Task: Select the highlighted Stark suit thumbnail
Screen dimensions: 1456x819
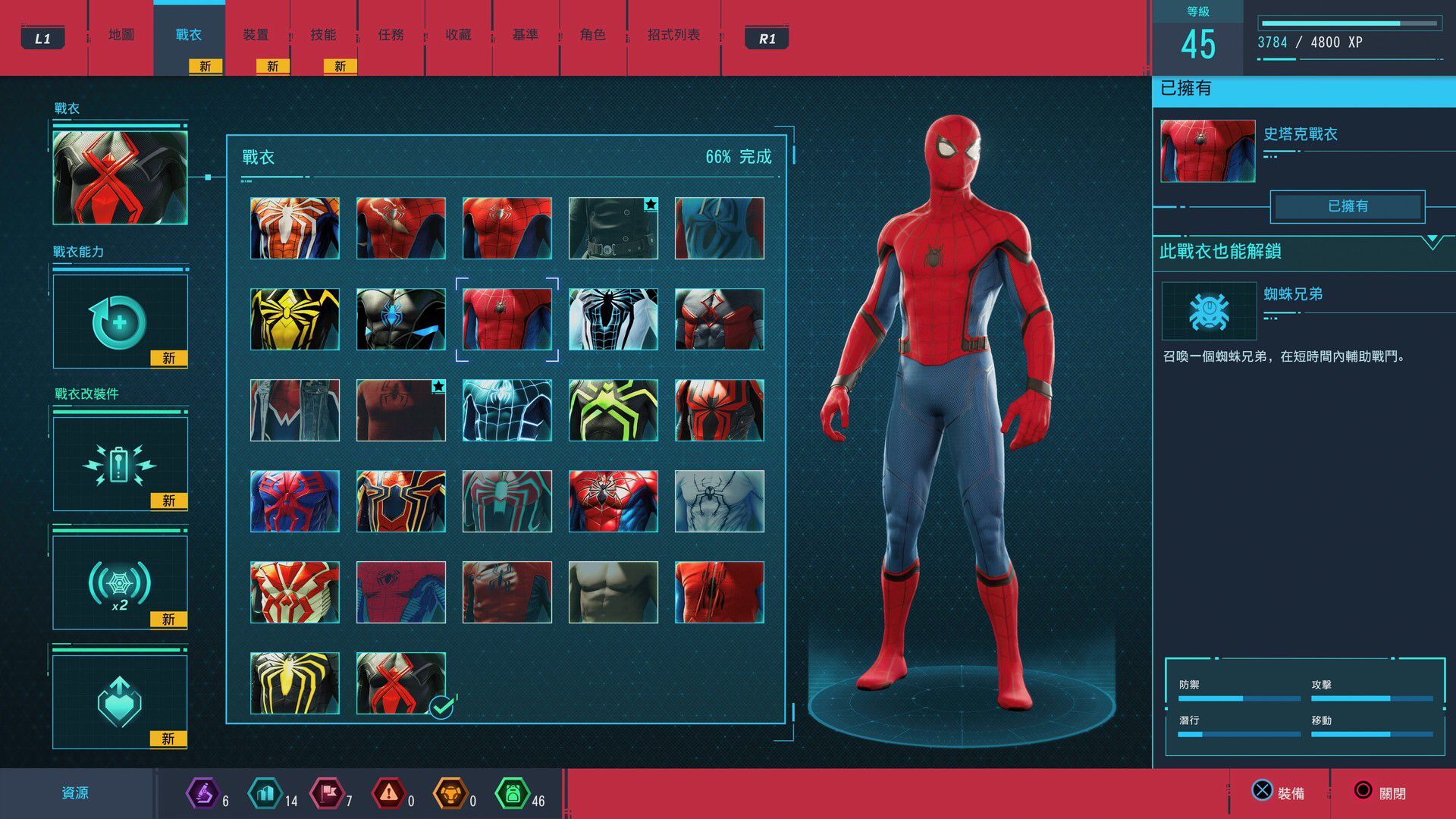Action: pos(507,319)
